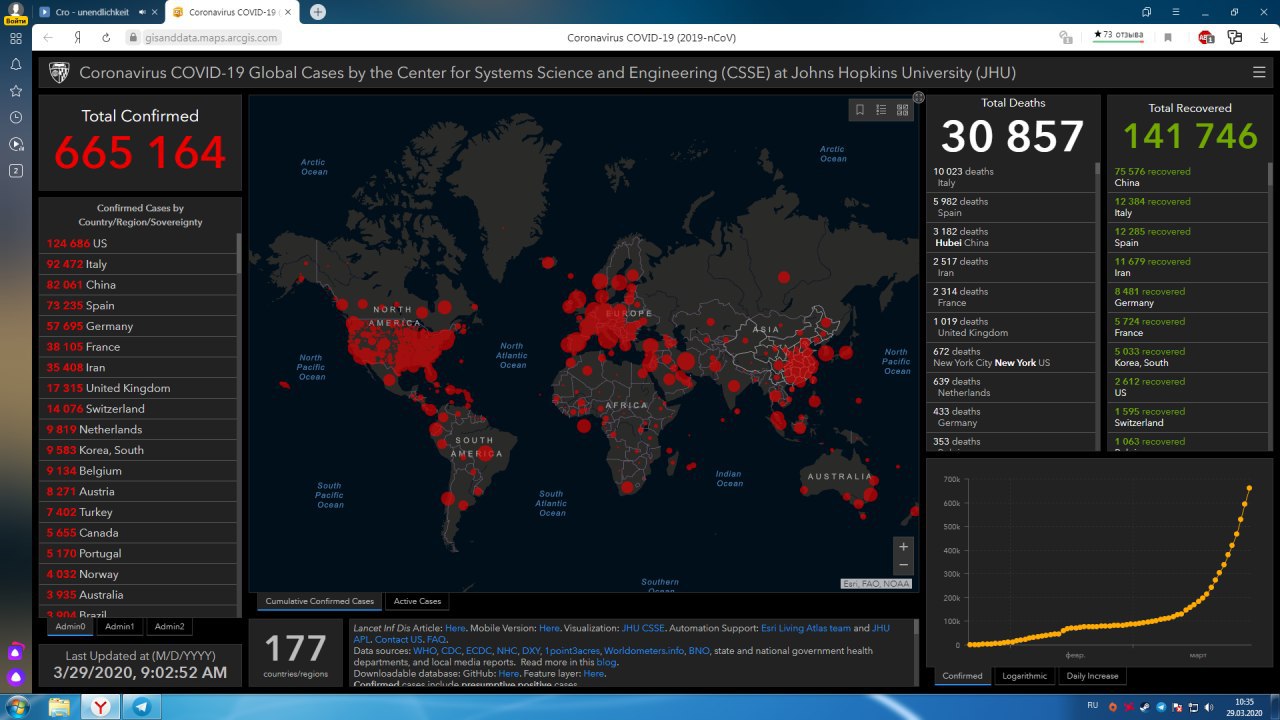Go back in browser history

(48, 37)
